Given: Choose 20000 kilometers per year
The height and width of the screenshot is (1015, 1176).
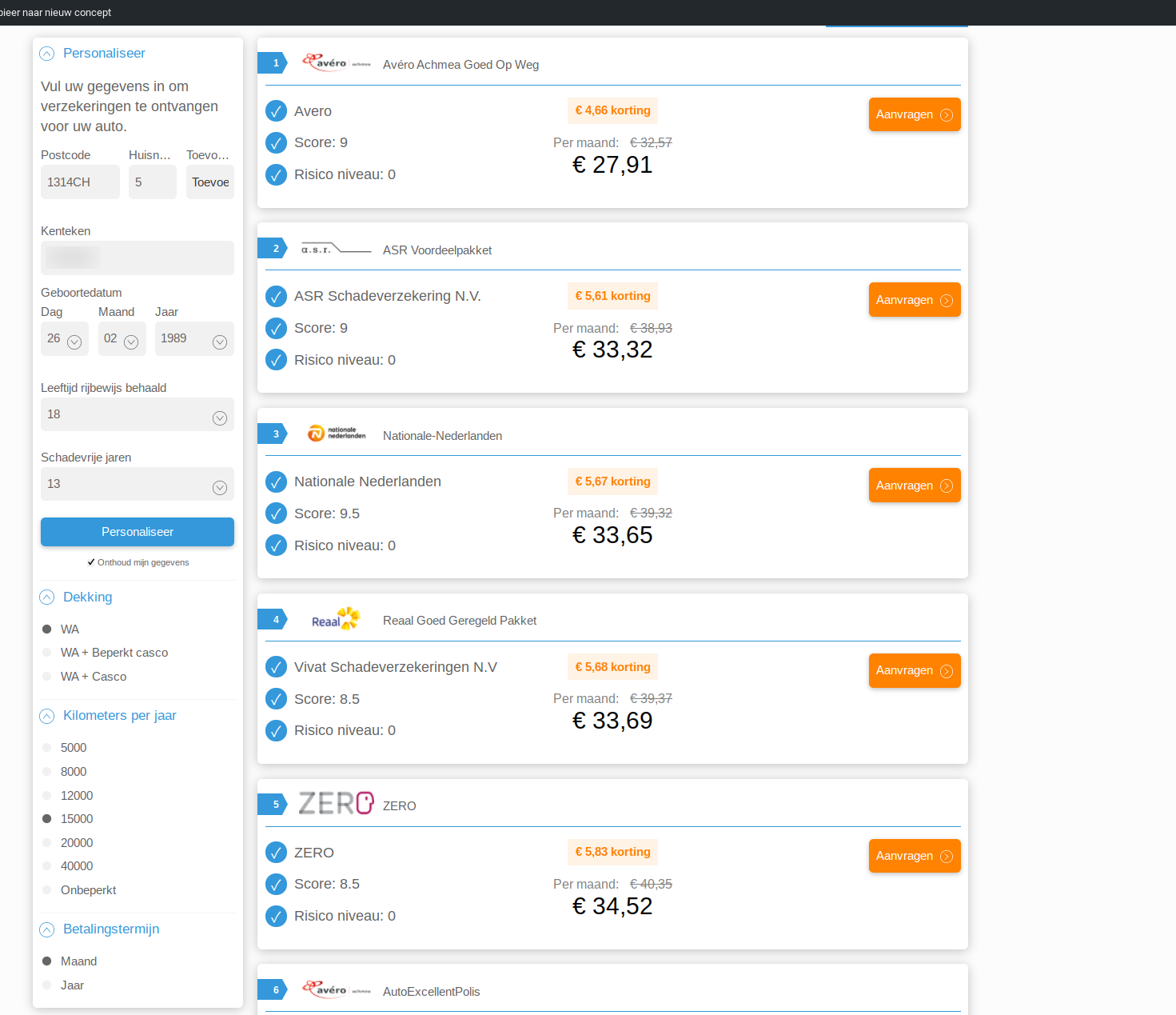Looking at the screenshot, I should (47, 843).
